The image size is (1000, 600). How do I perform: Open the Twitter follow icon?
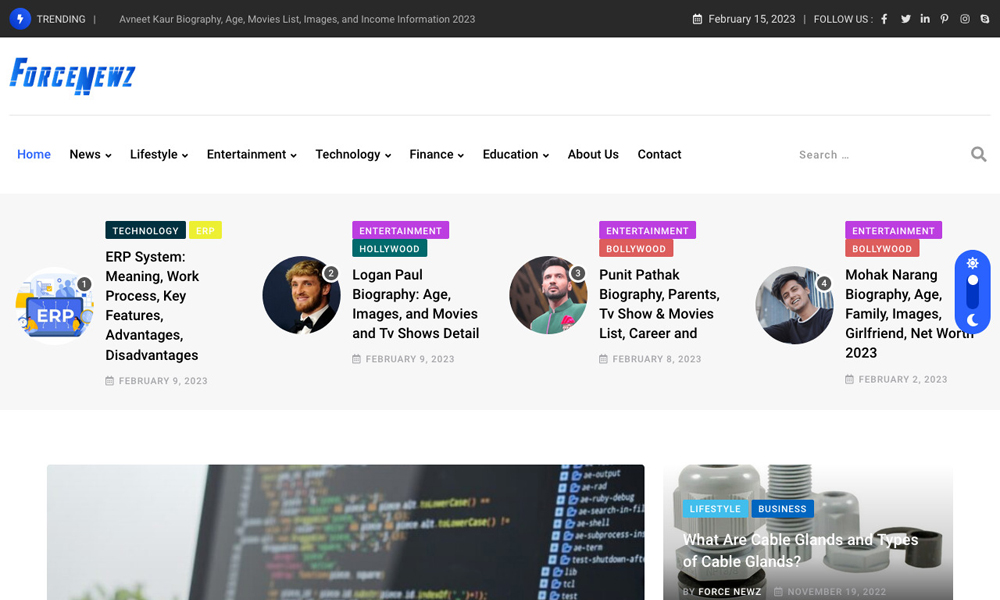(x=905, y=19)
